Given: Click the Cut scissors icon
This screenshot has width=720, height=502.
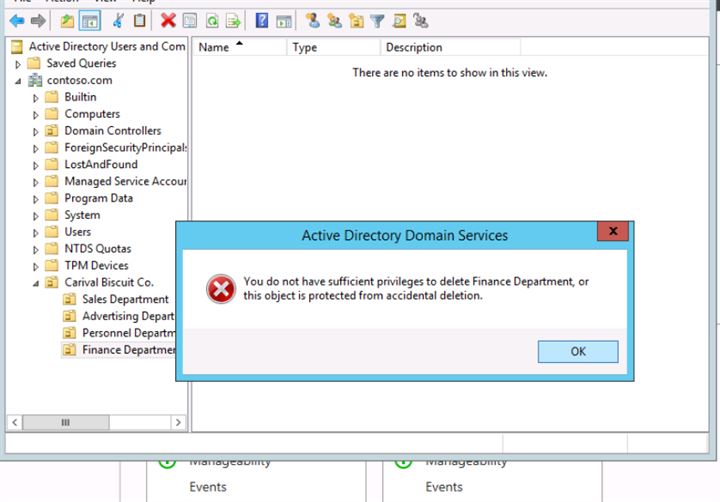Looking at the screenshot, I should [118, 21].
